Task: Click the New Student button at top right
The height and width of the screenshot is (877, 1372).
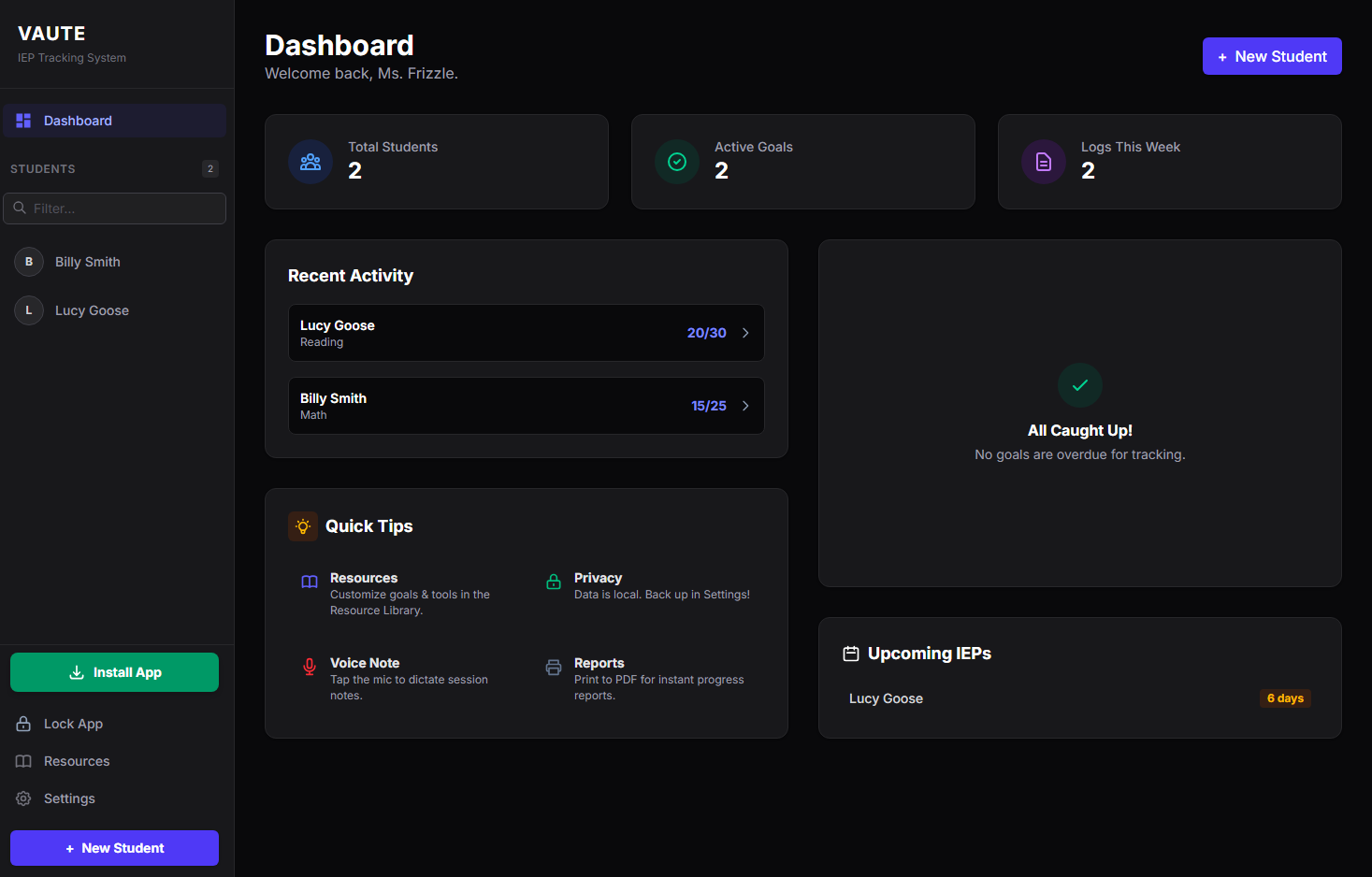Action: (1272, 55)
